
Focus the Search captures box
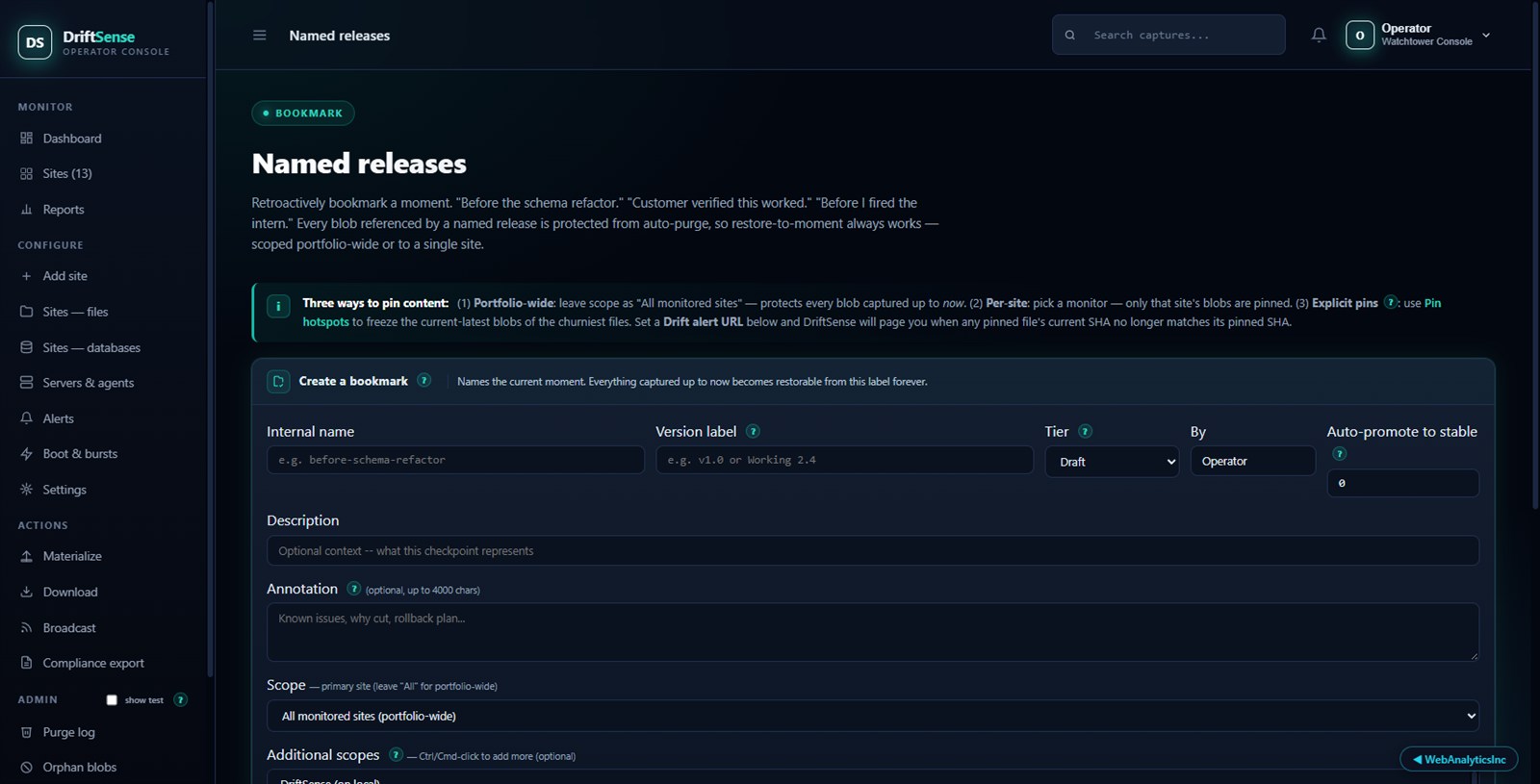click(x=1168, y=35)
